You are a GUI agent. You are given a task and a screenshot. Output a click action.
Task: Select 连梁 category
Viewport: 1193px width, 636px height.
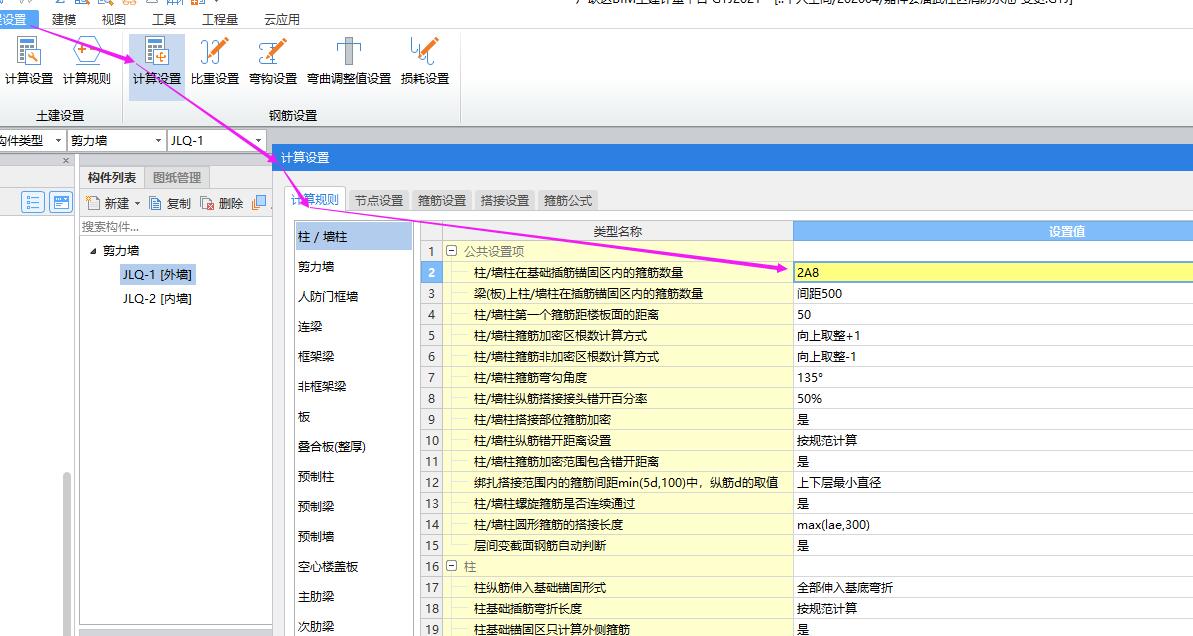[354, 326]
